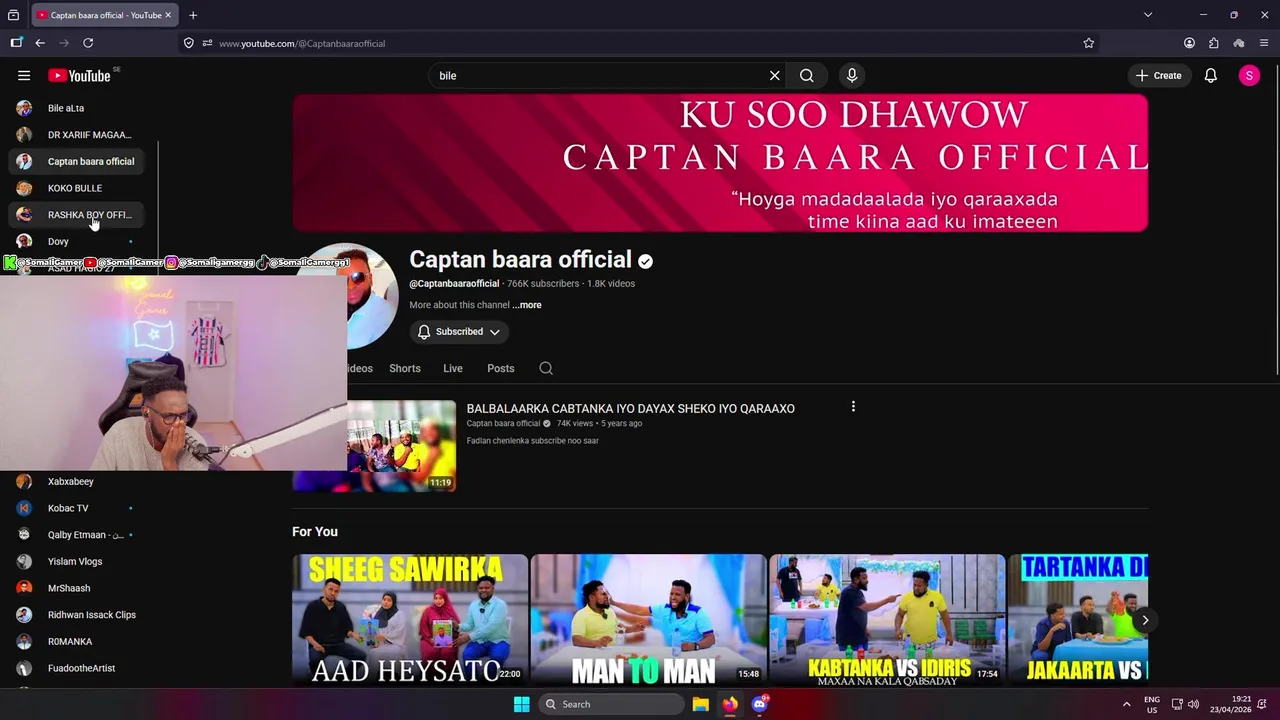Open the browser tab list dropdown

coord(1148,15)
